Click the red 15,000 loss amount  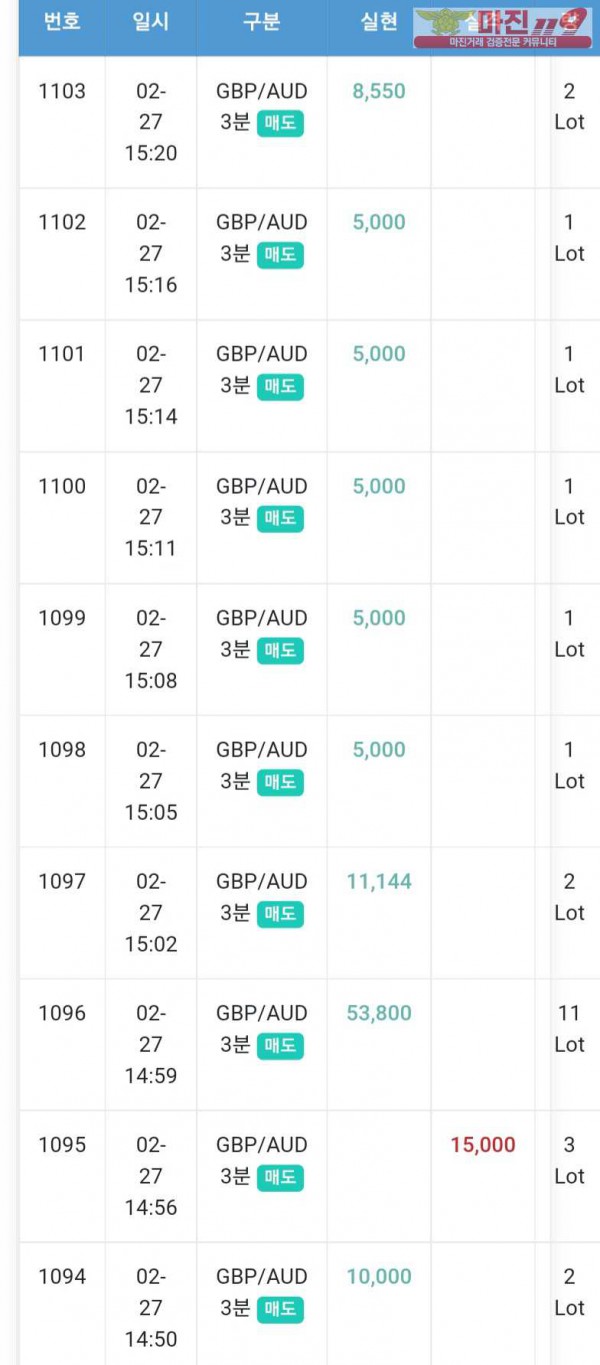(483, 1145)
